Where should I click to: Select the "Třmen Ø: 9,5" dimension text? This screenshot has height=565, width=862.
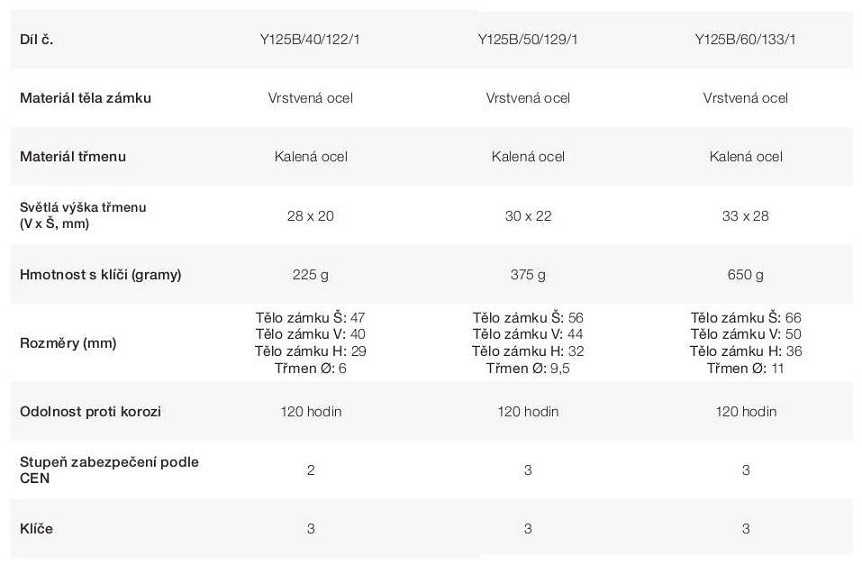click(528, 369)
